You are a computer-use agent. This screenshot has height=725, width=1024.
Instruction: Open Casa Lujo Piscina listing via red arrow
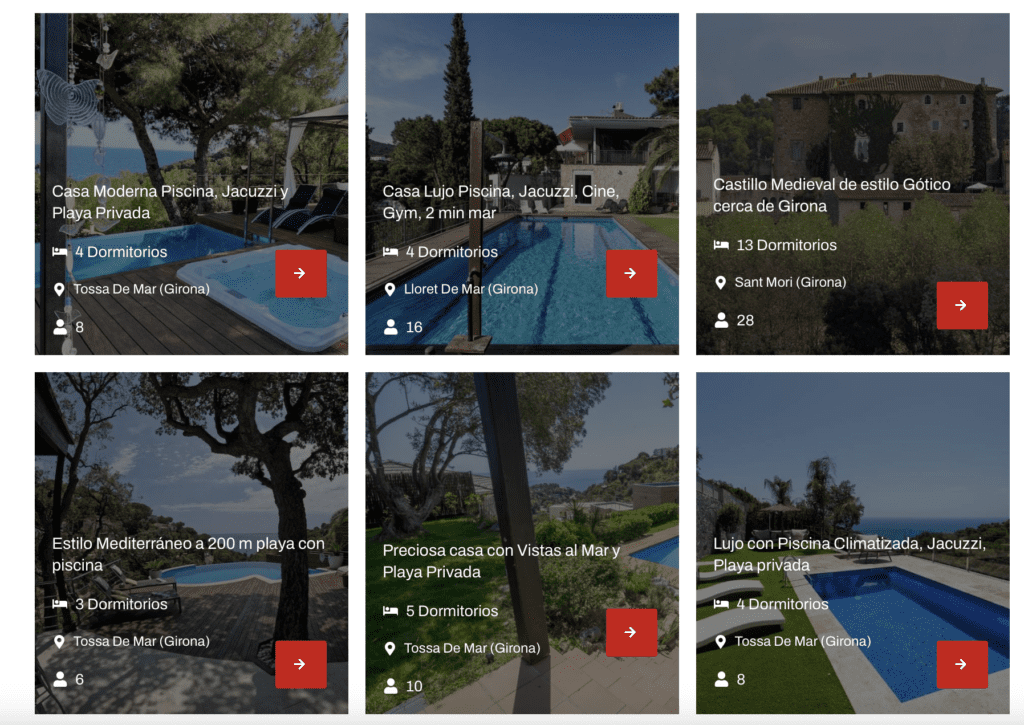(x=631, y=274)
